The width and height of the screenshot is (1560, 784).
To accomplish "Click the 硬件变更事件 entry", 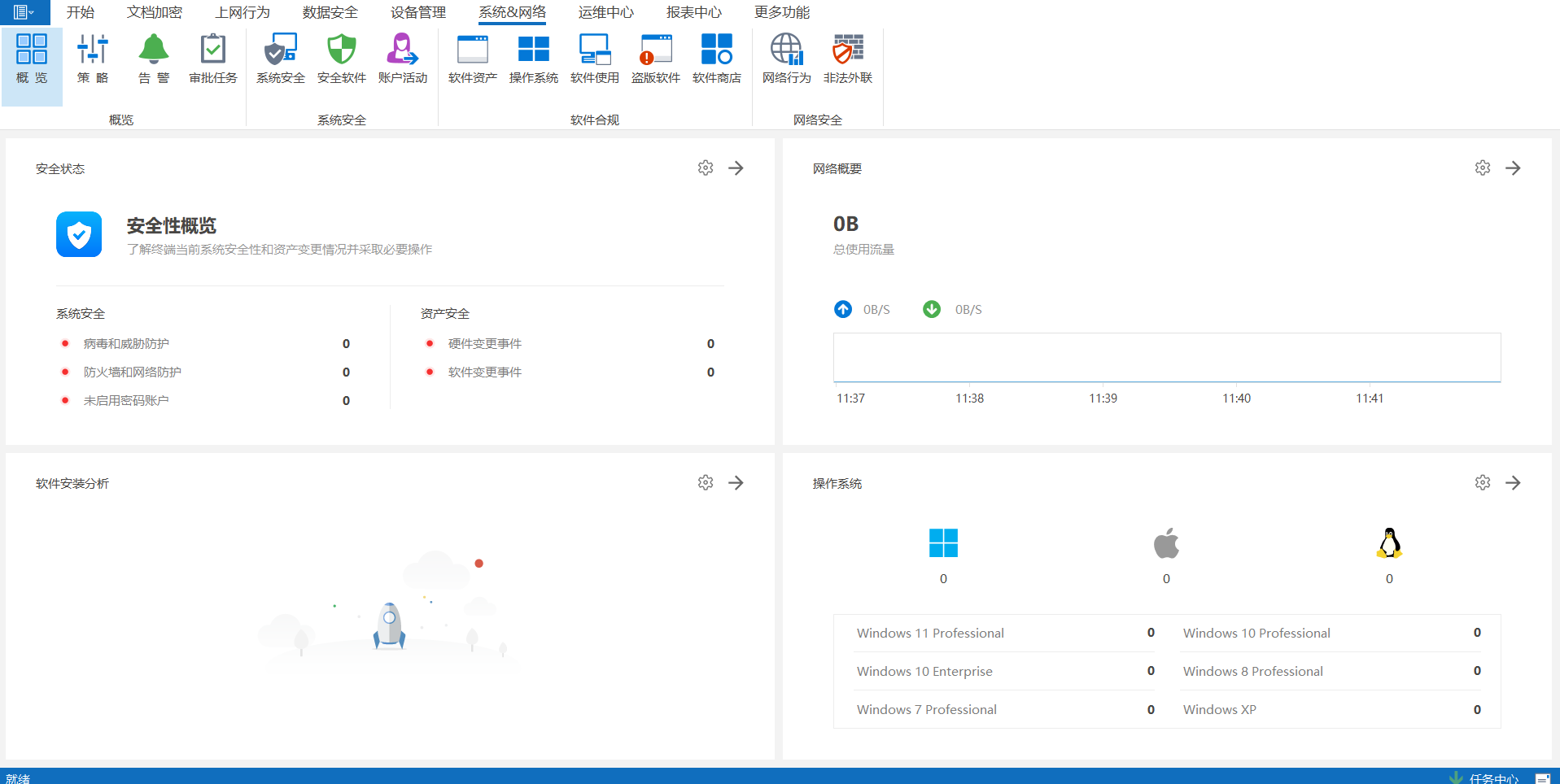I will pyautogui.click(x=485, y=344).
